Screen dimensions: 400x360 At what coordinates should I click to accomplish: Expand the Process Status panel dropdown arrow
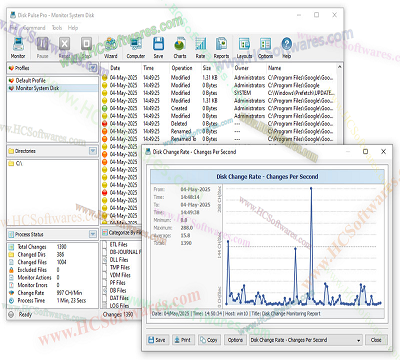click(x=93, y=234)
